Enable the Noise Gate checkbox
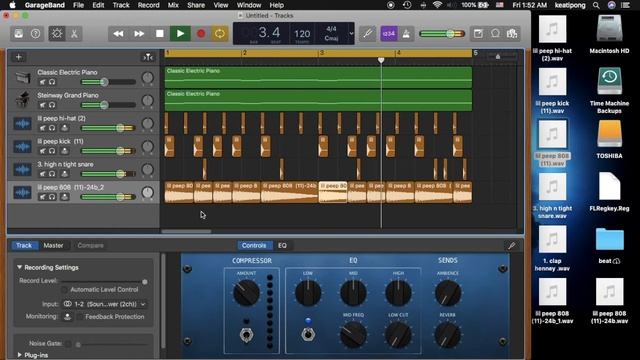The height and width of the screenshot is (360, 640). [x=68, y=344]
